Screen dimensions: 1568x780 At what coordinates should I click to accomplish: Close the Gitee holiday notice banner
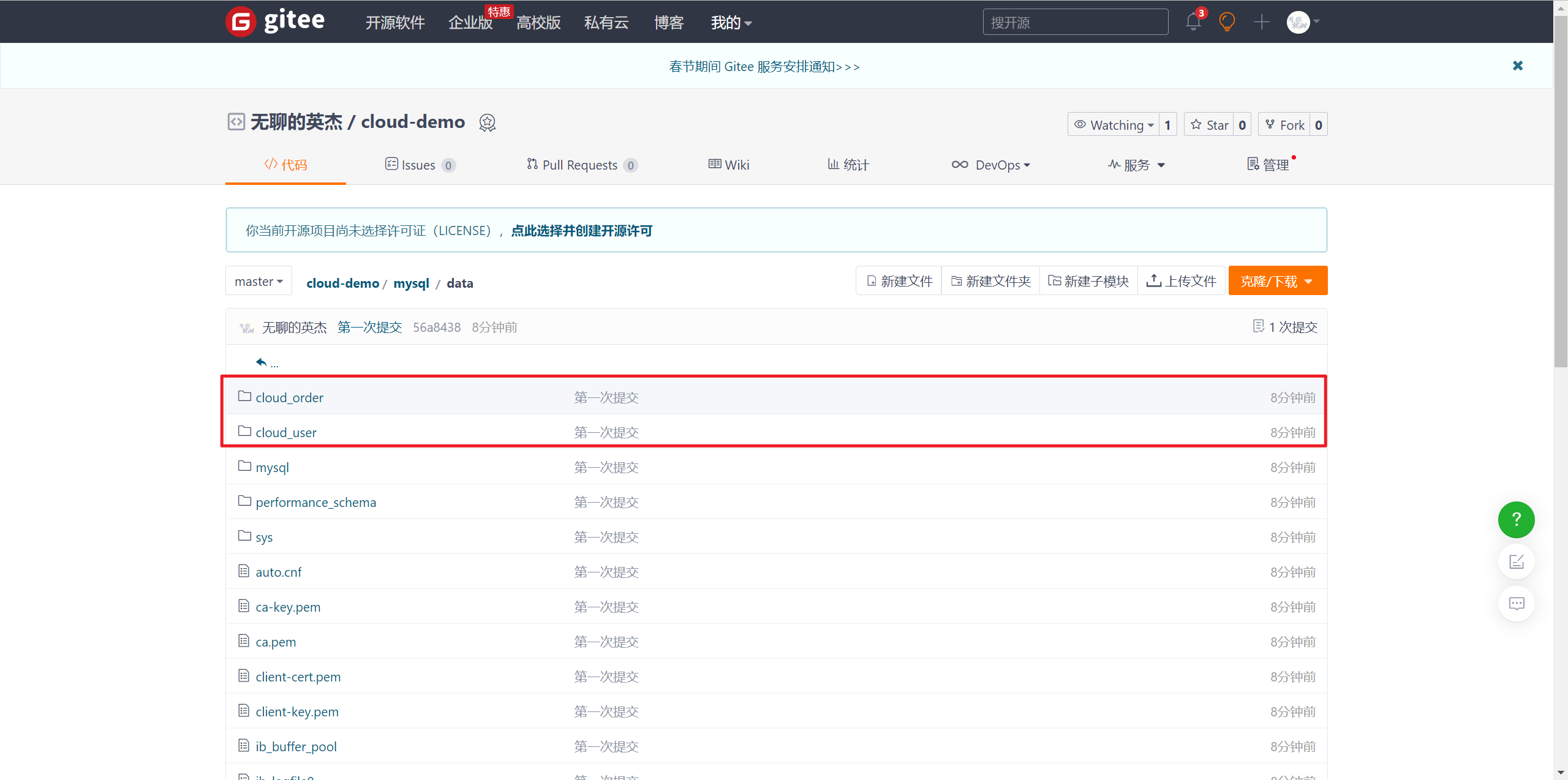1517,66
